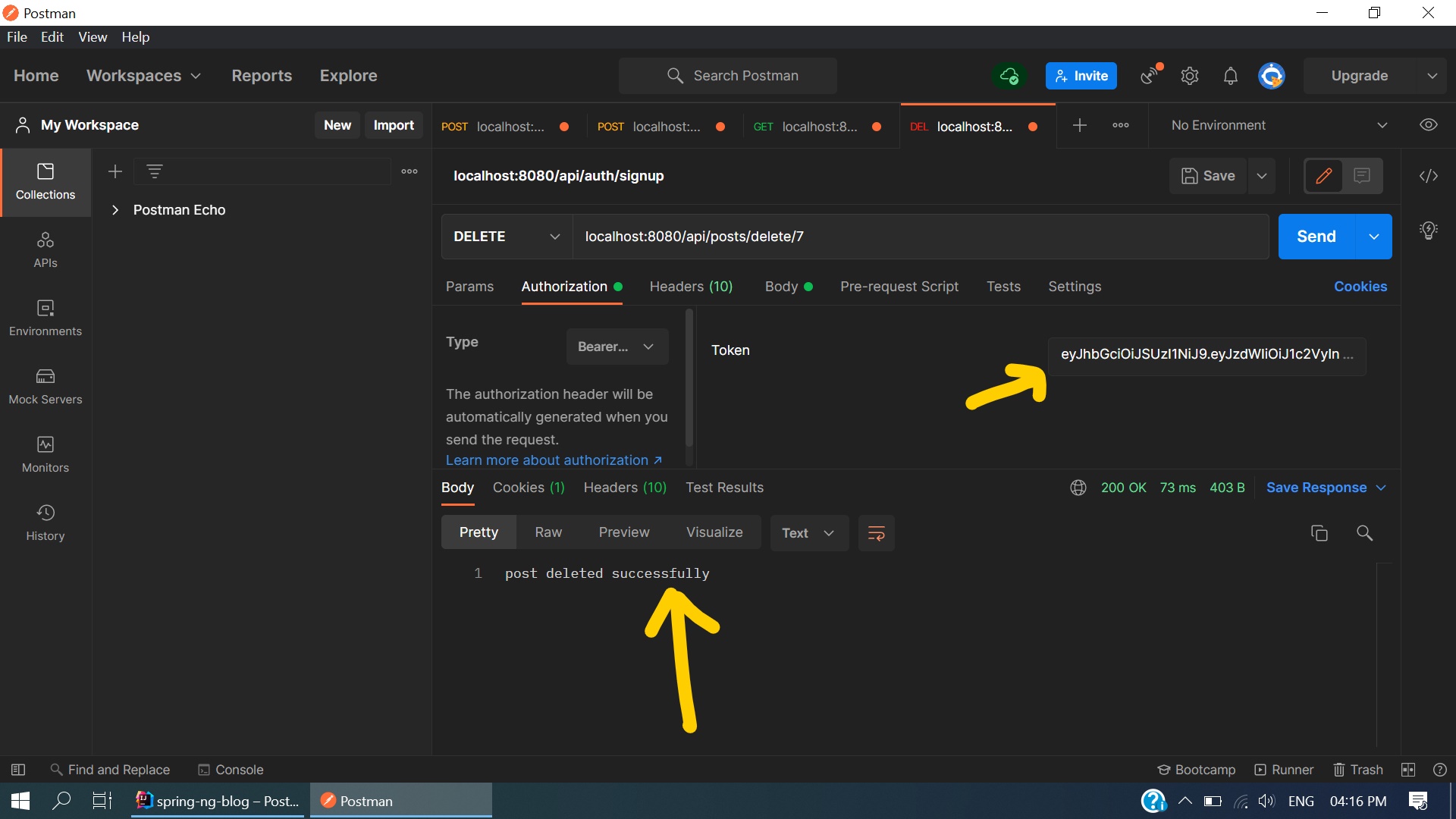Open the code snippet panel icon
Screen dimensions: 1456x819
(x=1429, y=176)
